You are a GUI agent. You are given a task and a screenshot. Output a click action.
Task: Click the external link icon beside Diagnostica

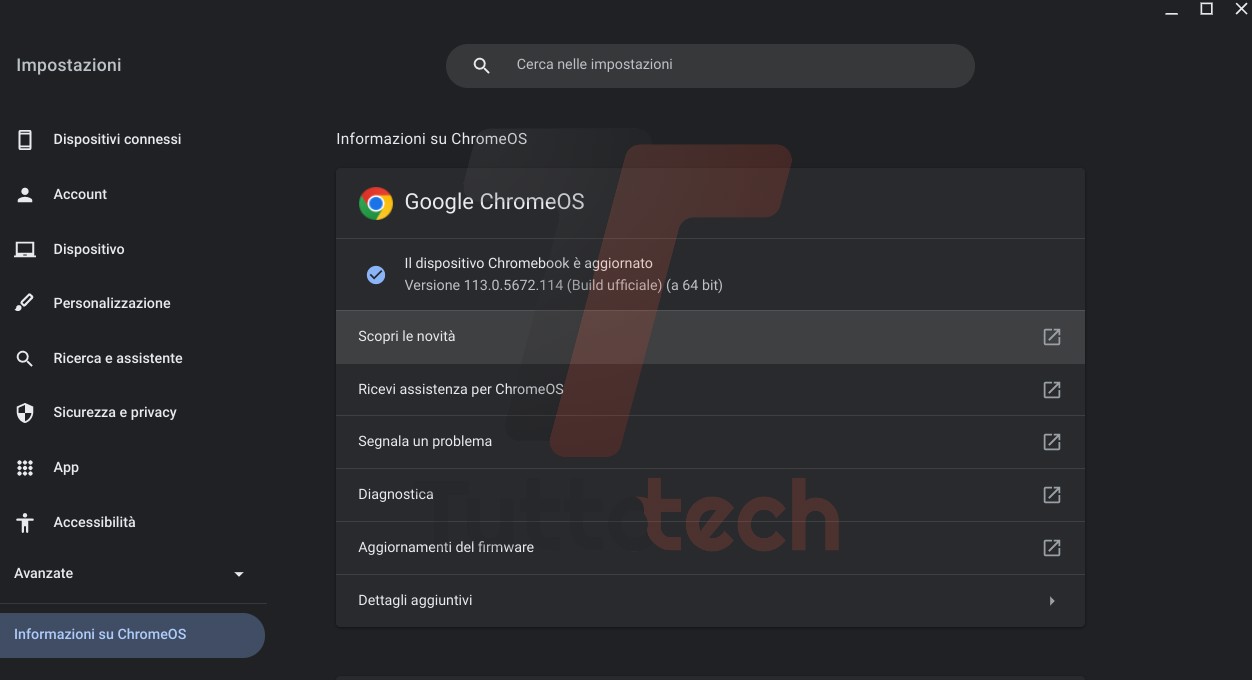1052,495
